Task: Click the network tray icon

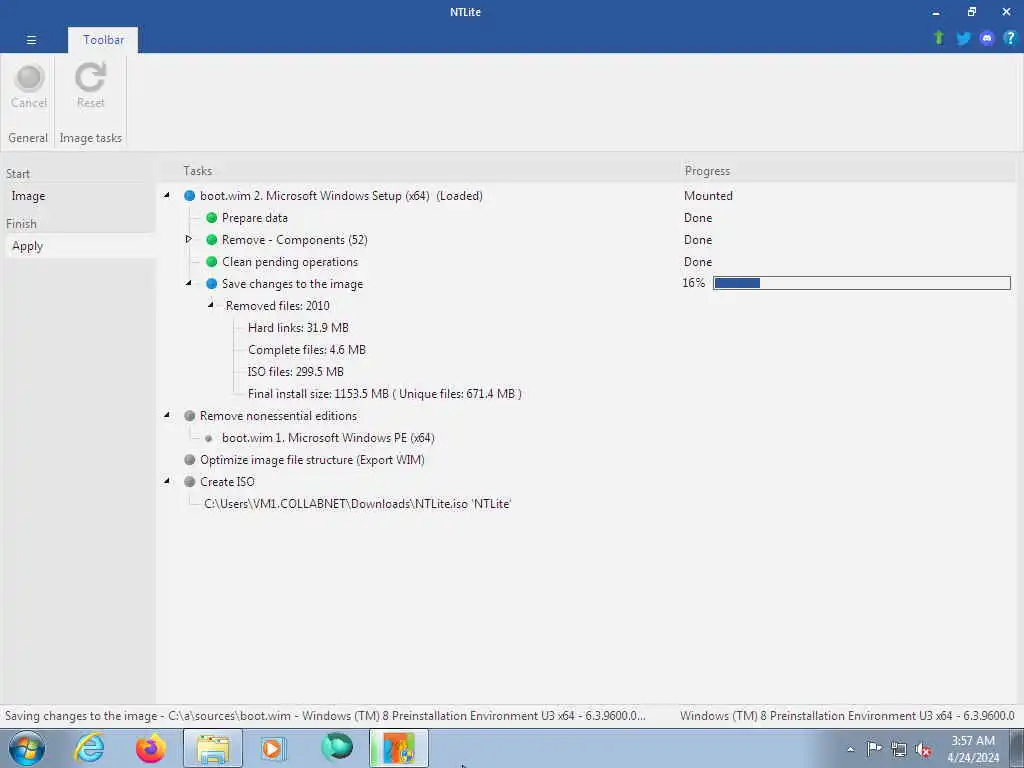Action: (x=899, y=749)
